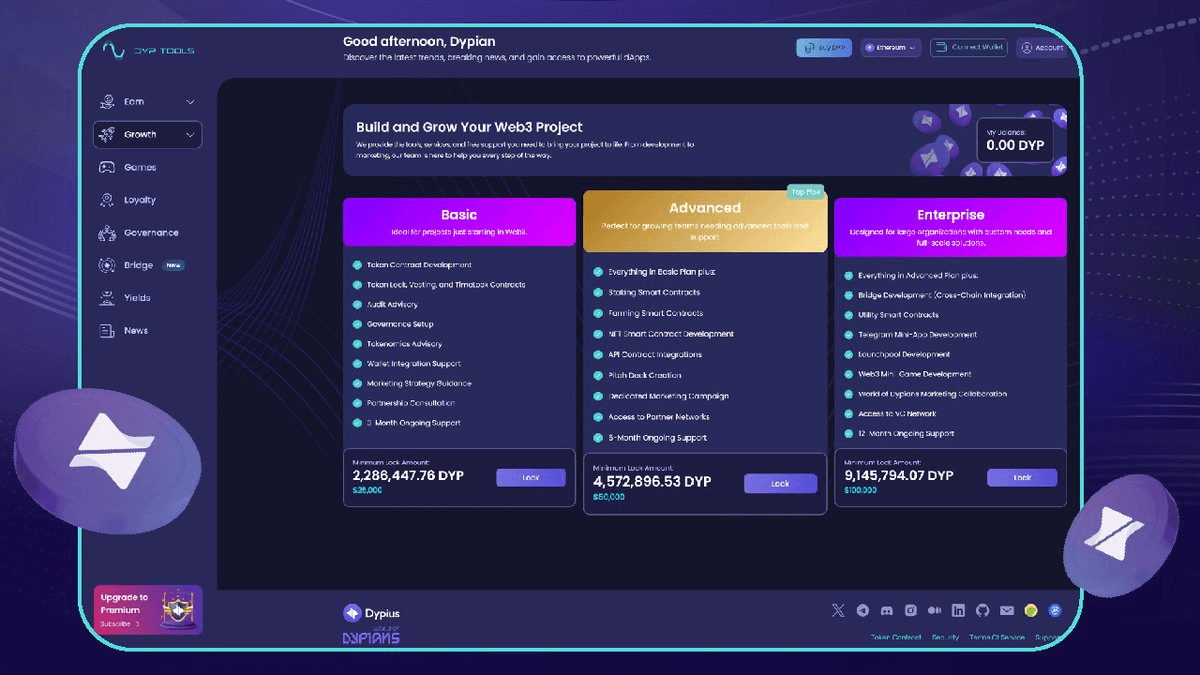Click Lock on the Basic plan
Viewport: 1200px width, 675px height.
coord(531,478)
